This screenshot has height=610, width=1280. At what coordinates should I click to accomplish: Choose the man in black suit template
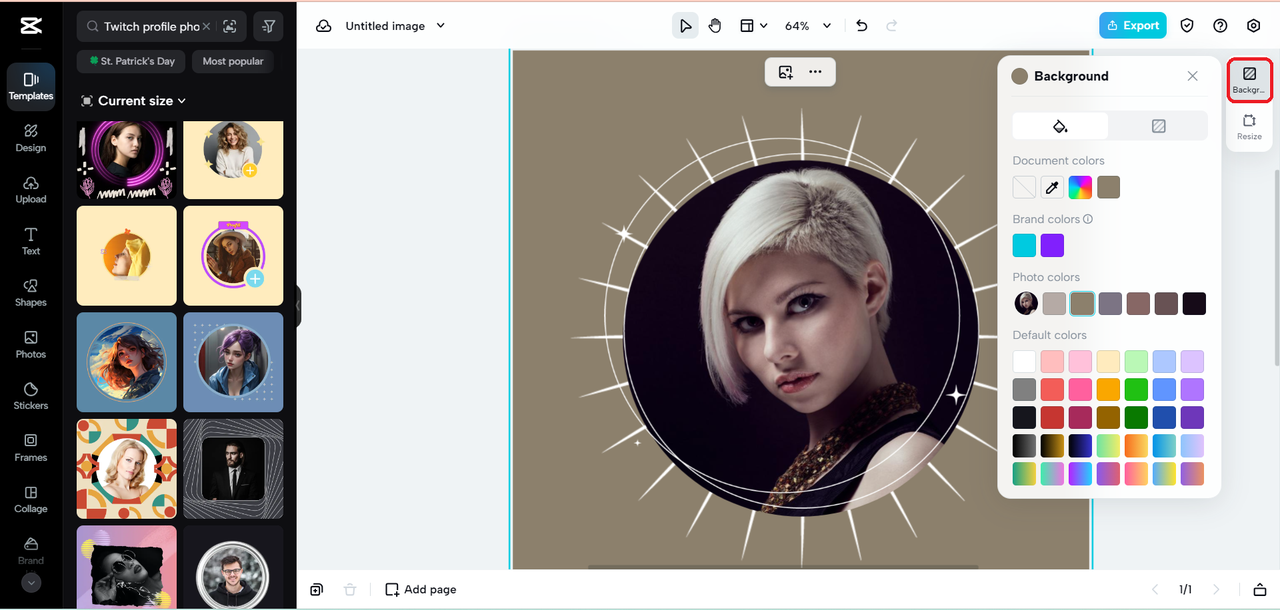point(233,469)
